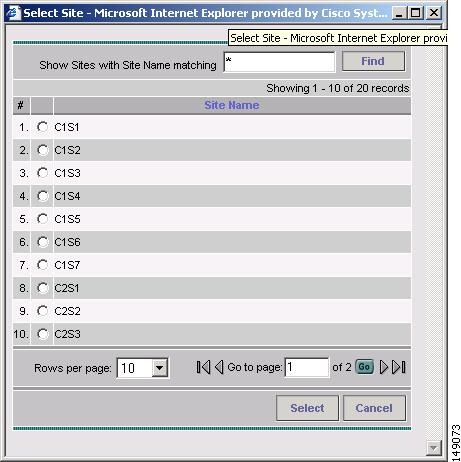
Task: Maximize the Select Site window
Action: click(x=416, y=13)
